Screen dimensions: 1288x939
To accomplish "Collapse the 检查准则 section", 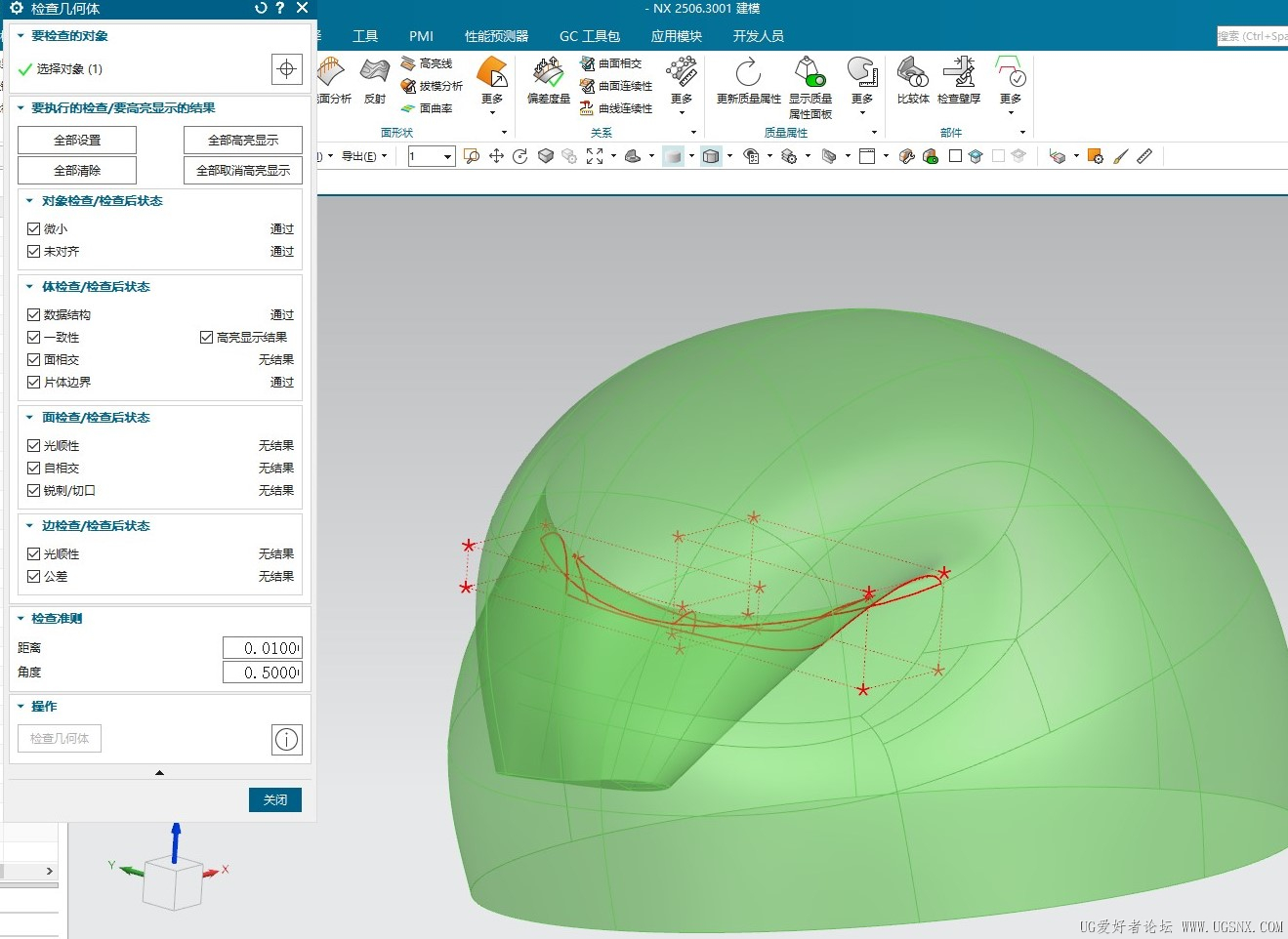I will 21,619.
